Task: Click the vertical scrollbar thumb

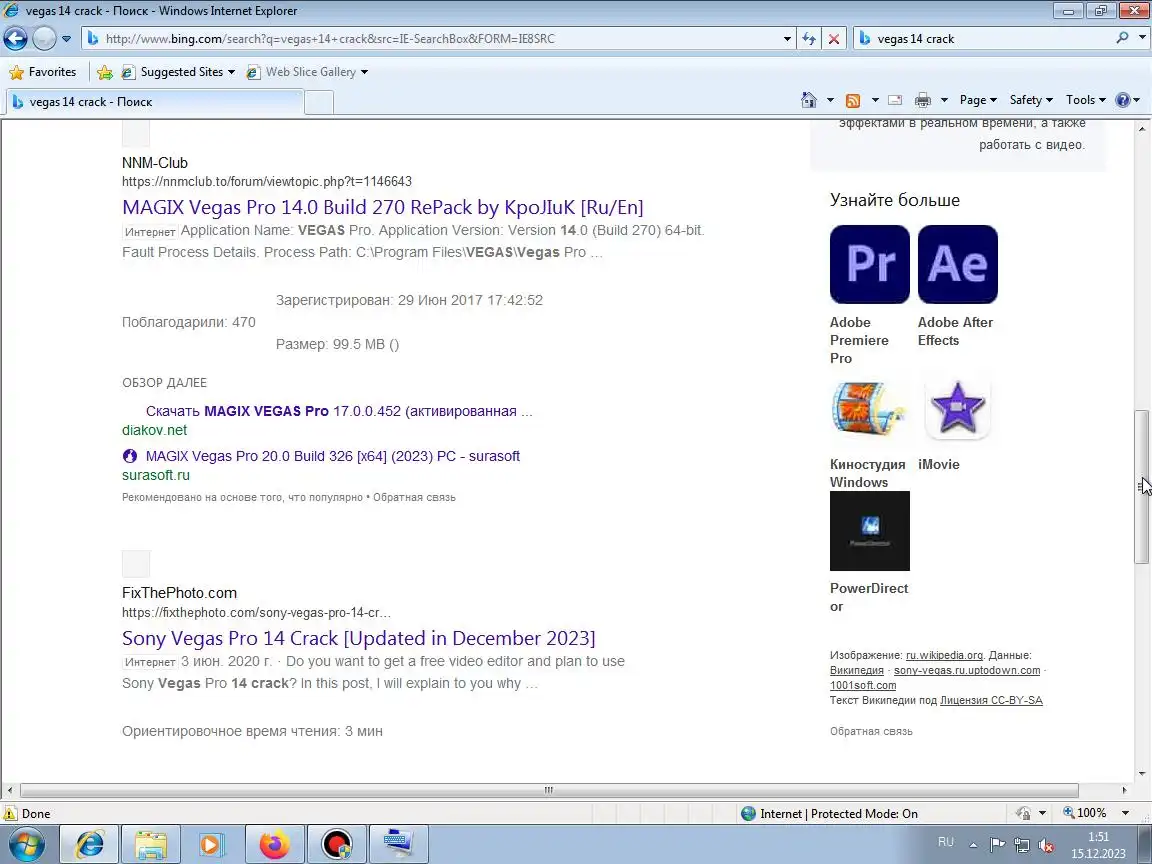Action: (1142, 486)
